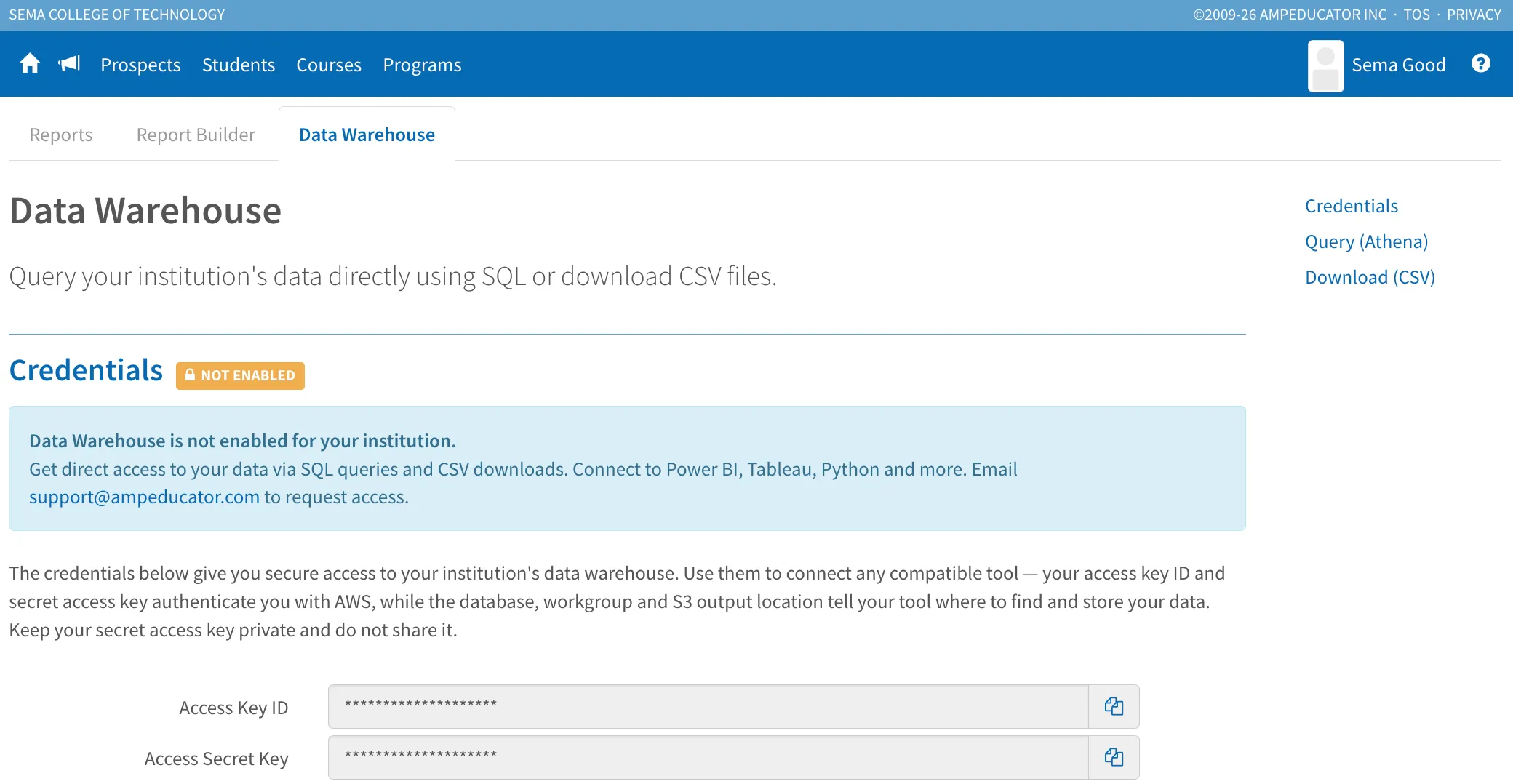Viewport: 1513px width, 784px height.
Task: Jump to Download (CSV) section
Action: click(1370, 277)
